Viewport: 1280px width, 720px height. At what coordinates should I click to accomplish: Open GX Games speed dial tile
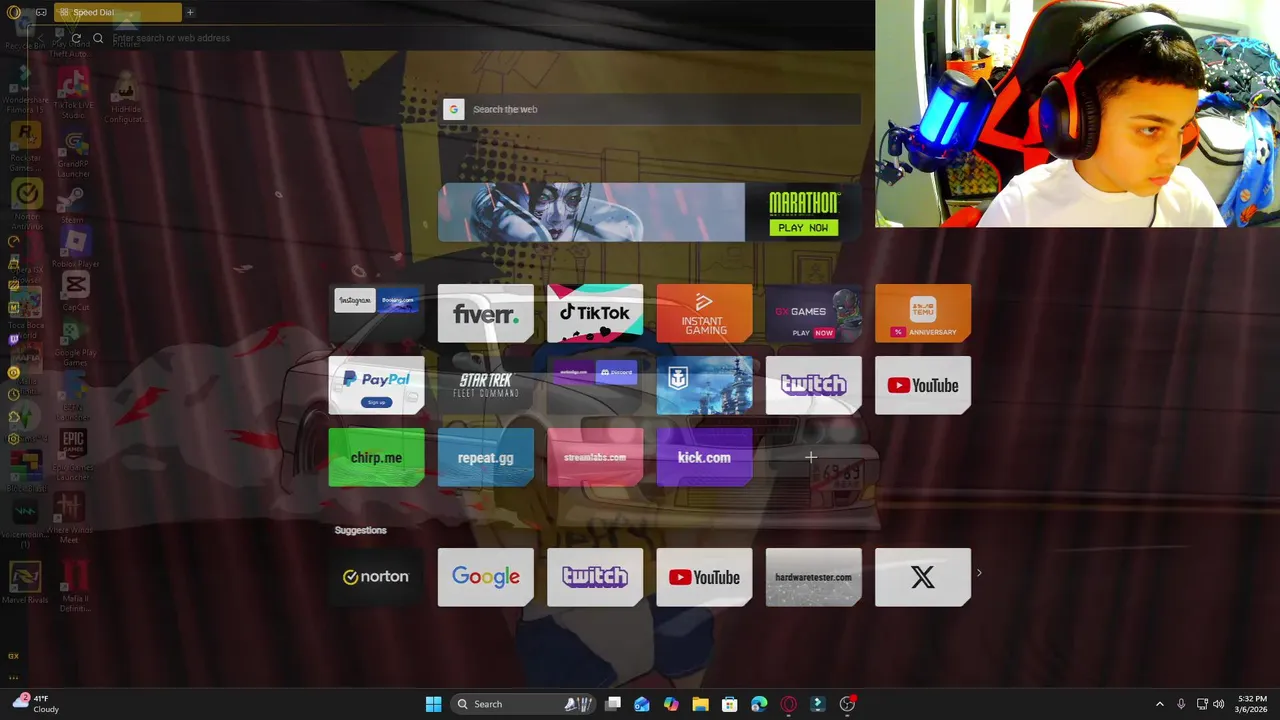click(x=813, y=313)
